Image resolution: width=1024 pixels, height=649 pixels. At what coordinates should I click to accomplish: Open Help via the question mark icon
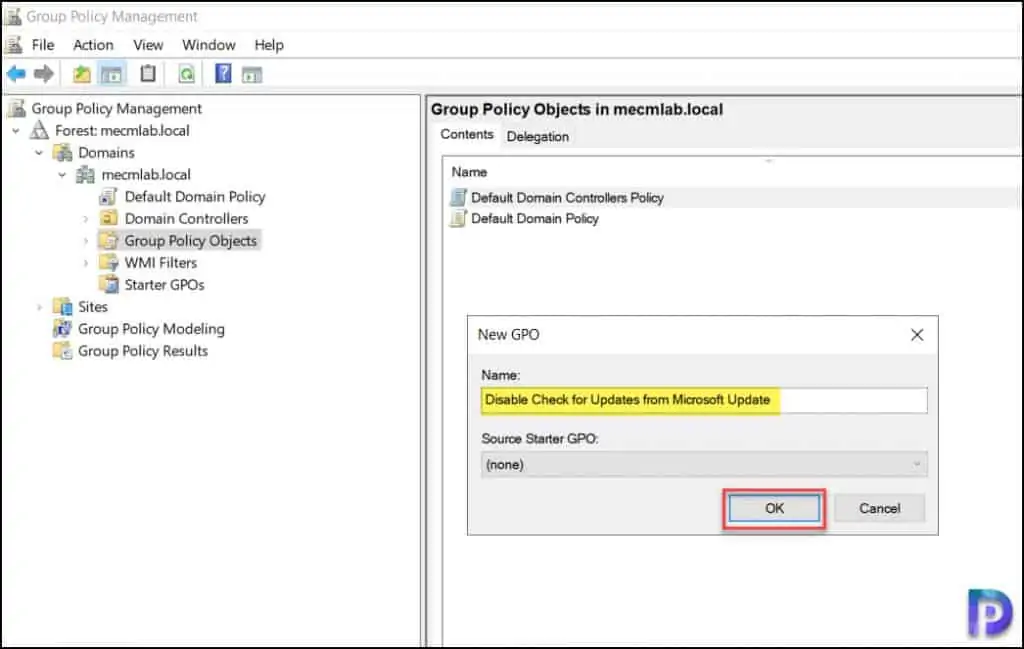[x=223, y=74]
